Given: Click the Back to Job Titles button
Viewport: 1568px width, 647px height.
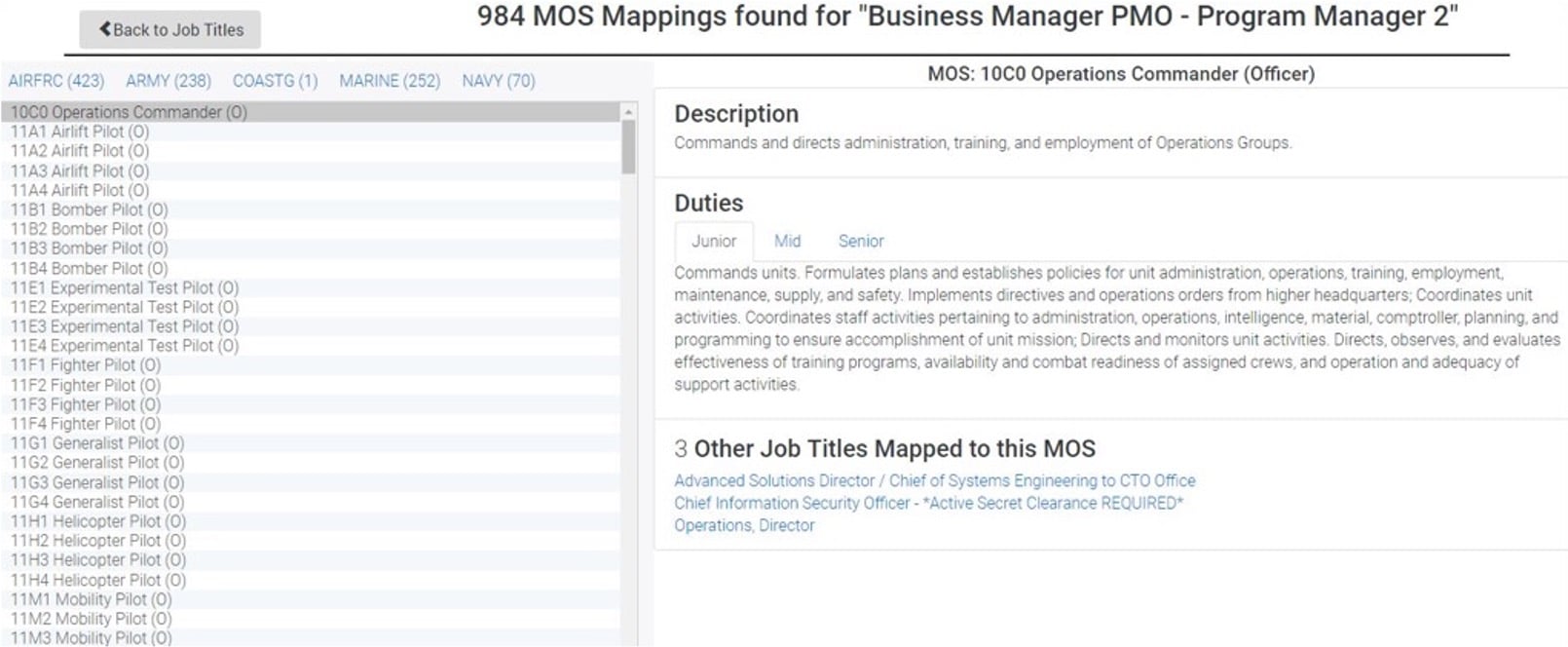Looking at the screenshot, I should point(170,30).
